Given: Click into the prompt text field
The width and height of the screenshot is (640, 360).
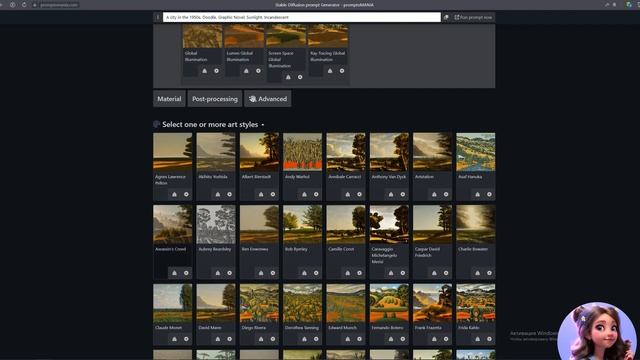Looking at the screenshot, I should tap(302, 17).
